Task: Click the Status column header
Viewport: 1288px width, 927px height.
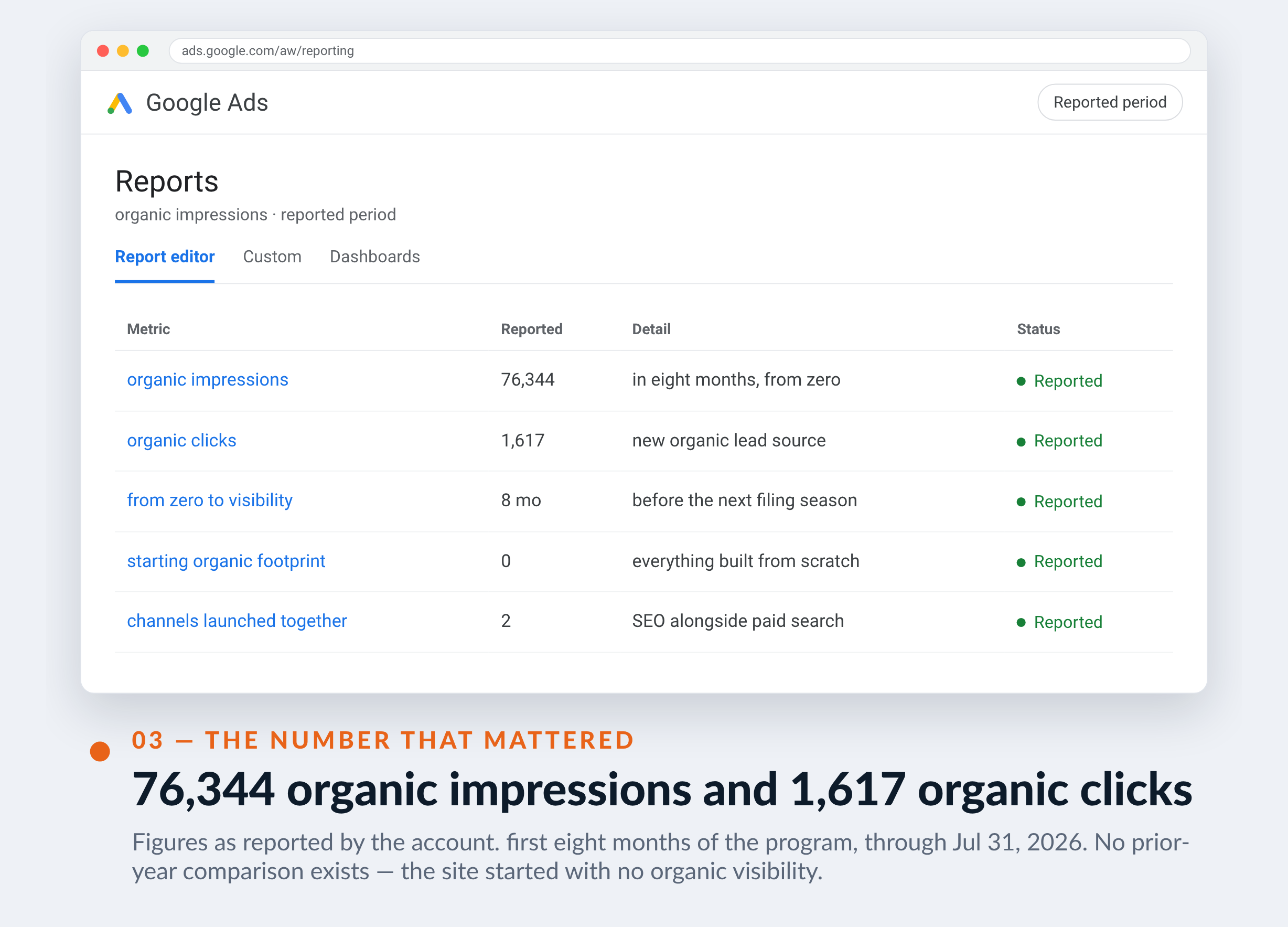Action: coord(1038,329)
